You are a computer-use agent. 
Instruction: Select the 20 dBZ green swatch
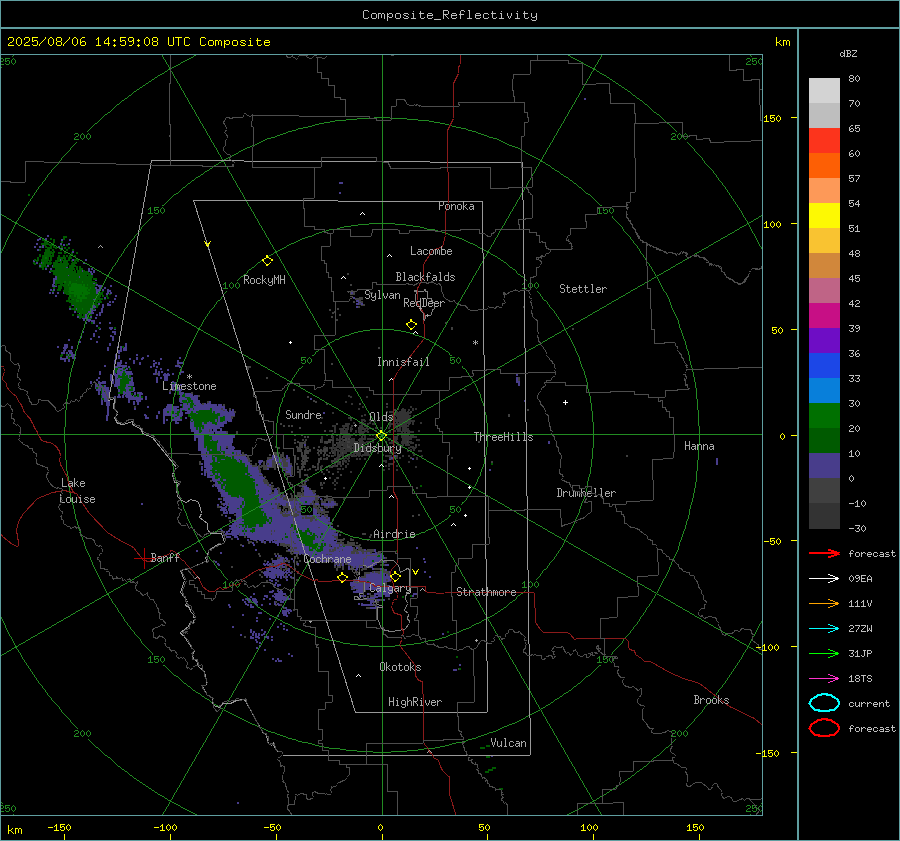pyautogui.click(x=824, y=416)
